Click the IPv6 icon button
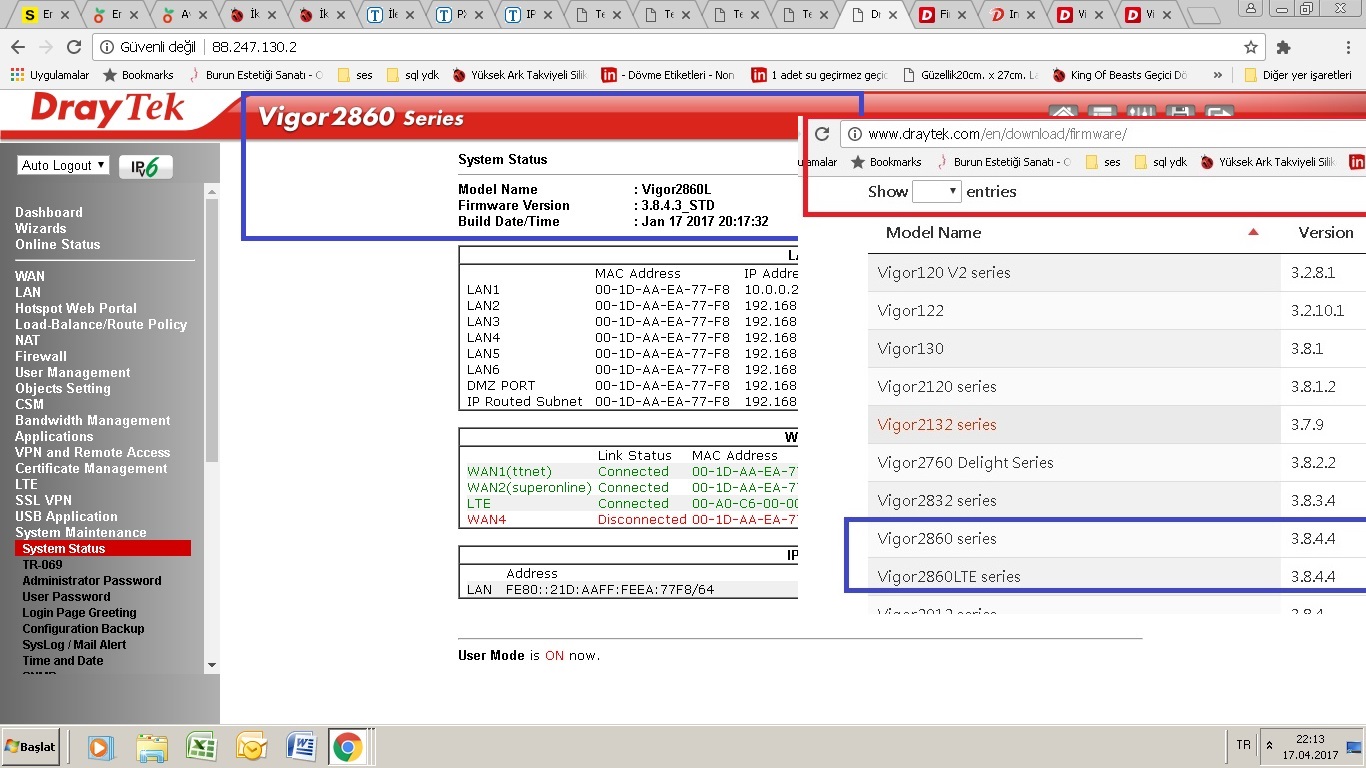The width and height of the screenshot is (1366, 768). (x=145, y=167)
